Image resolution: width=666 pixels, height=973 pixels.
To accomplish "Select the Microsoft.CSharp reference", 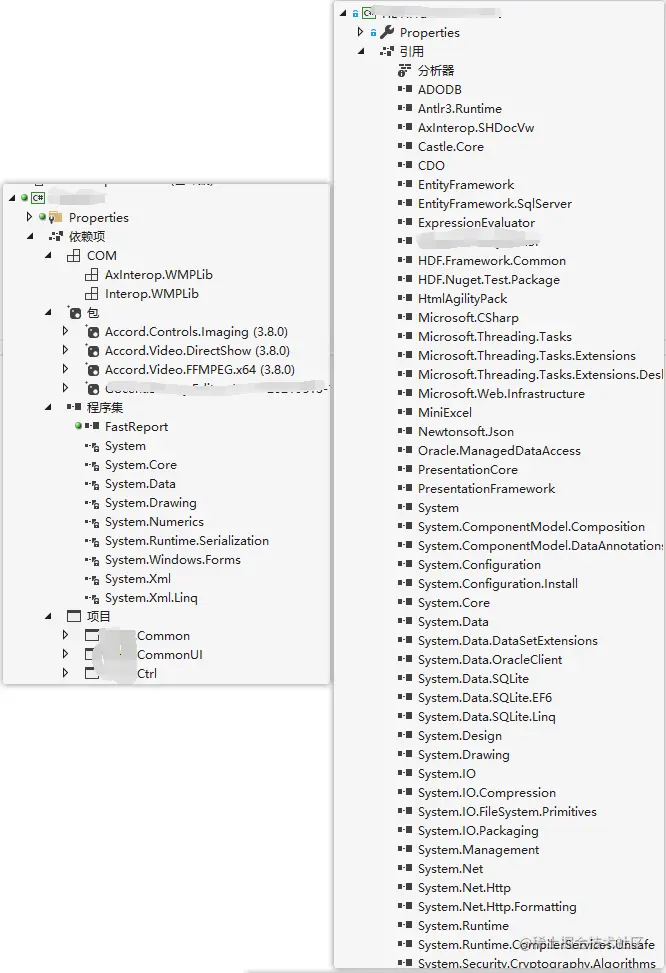I will [x=467, y=317].
